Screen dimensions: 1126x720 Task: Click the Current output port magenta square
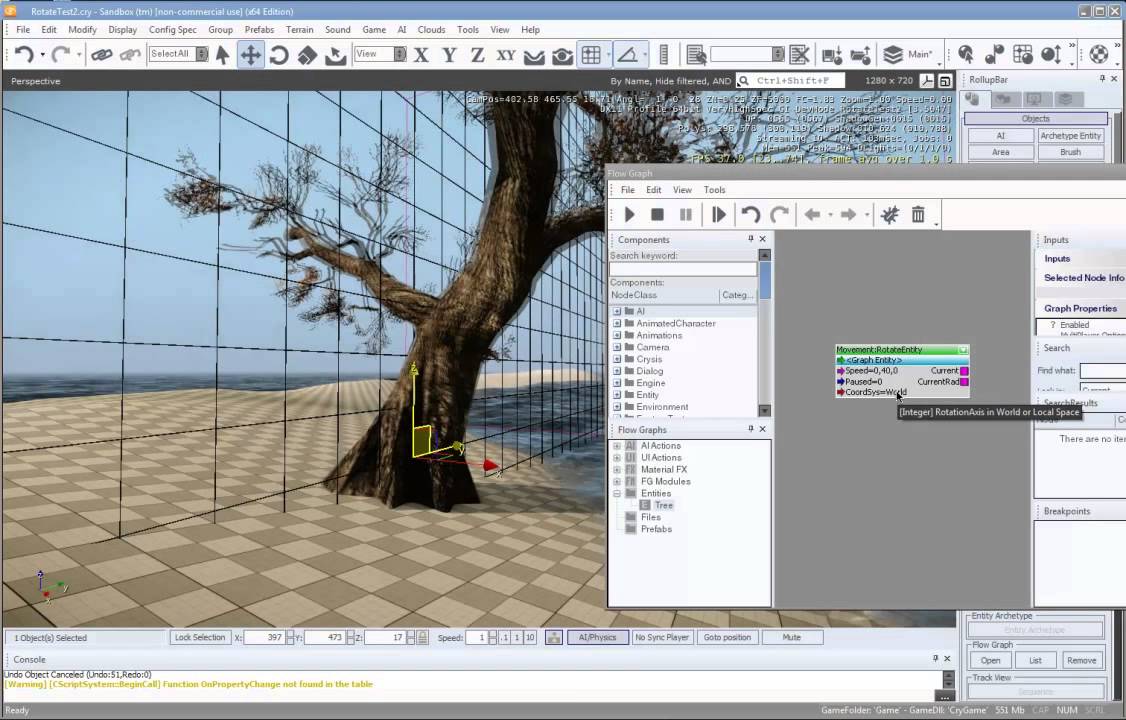pyautogui.click(x=964, y=371)
